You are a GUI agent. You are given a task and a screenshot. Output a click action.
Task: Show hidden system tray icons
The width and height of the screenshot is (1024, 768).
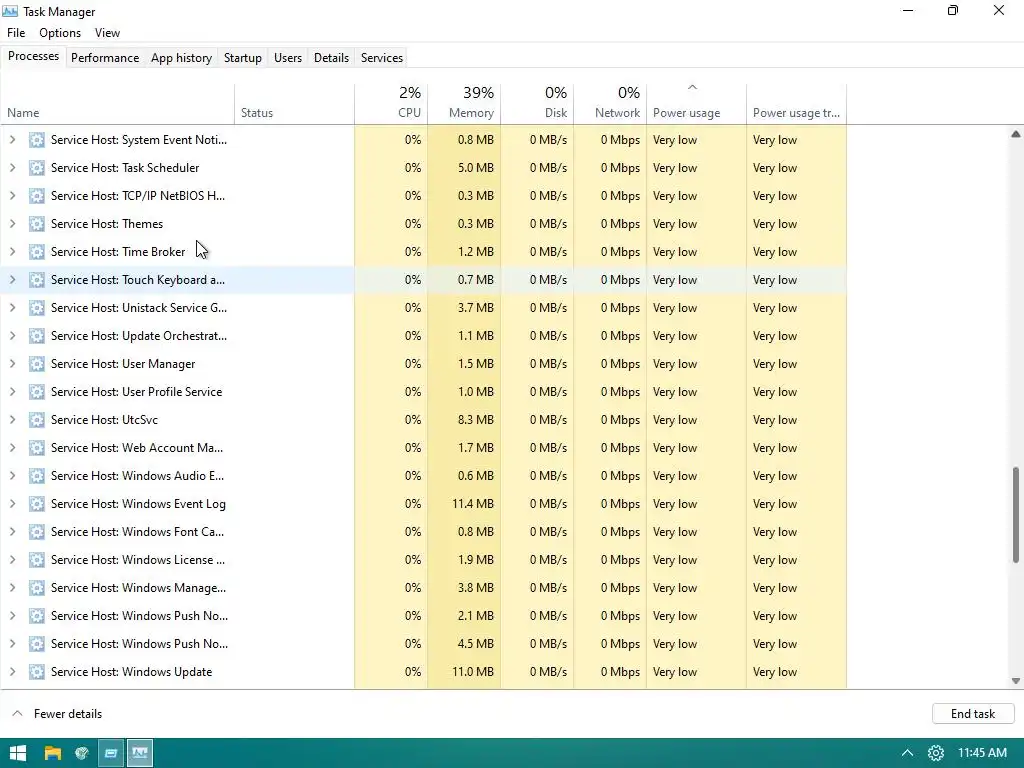pyautogui.click(x=907, y=753)
